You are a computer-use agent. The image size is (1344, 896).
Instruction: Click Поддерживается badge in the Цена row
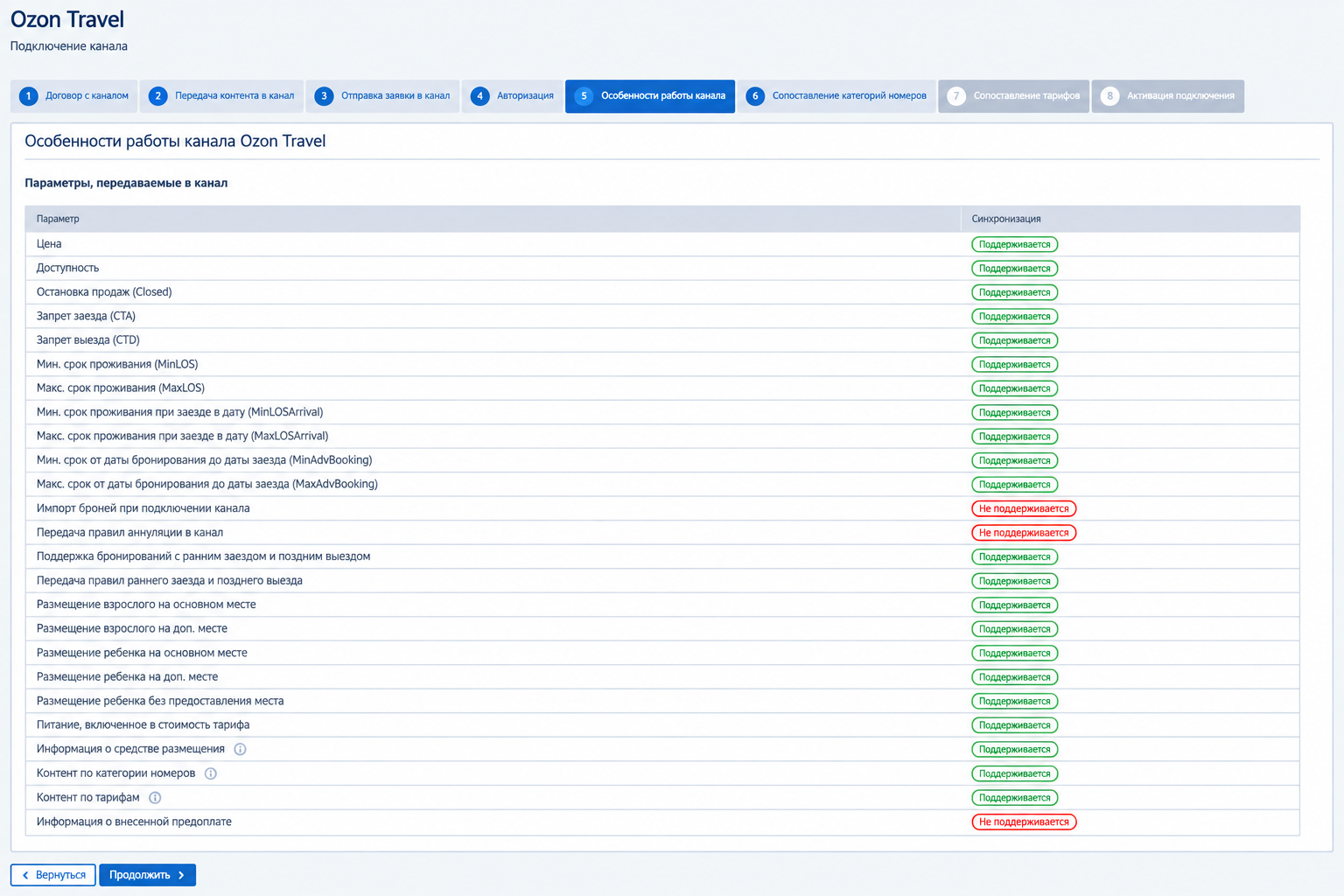coord(1015,244)
